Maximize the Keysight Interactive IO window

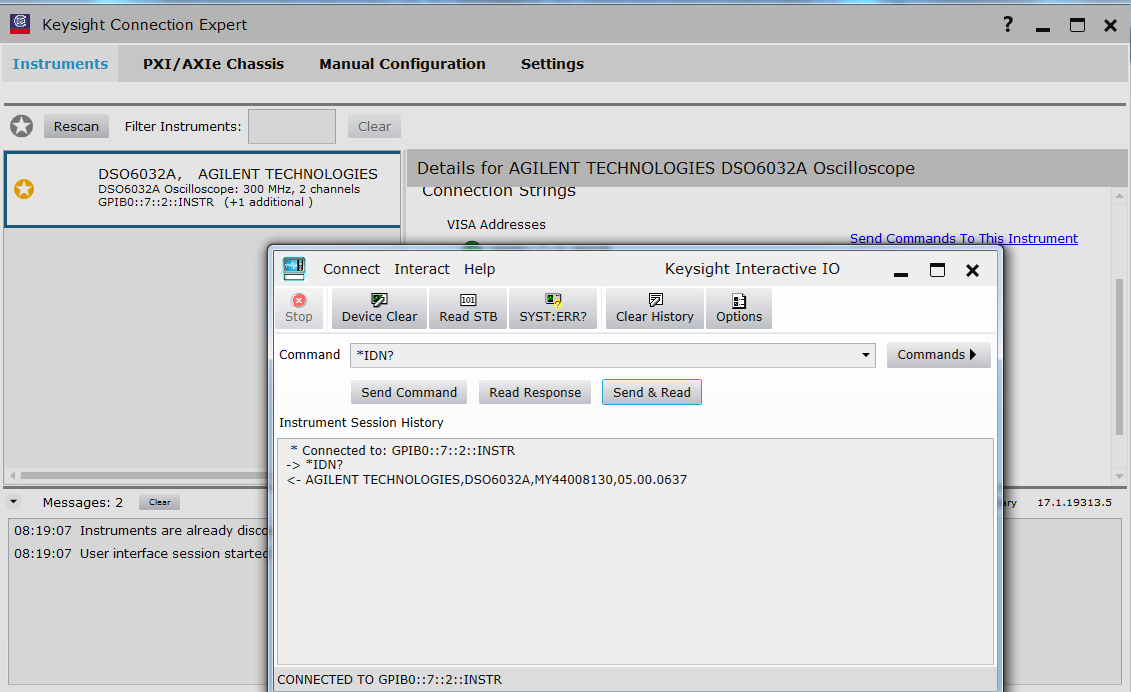937,270
